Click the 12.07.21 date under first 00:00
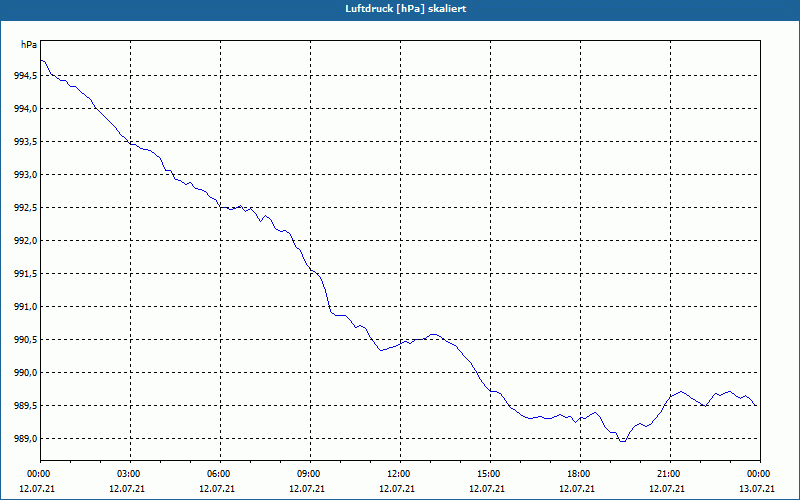Screen dimensions: 800x500 37,489
